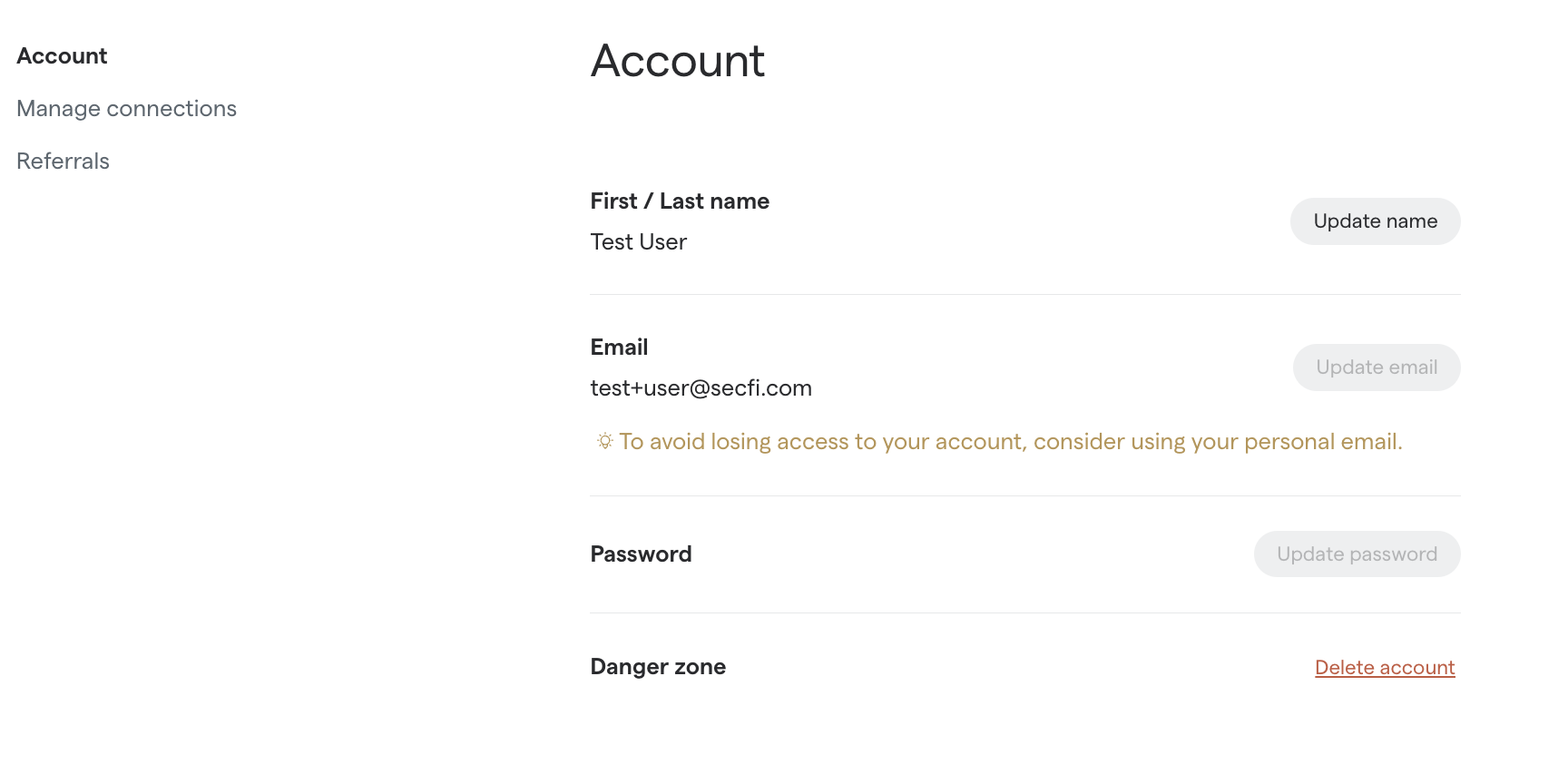Viewport: 1568px width, 784px height.
Task: Click the Test User name text
Action: click(x=638, y=242)
